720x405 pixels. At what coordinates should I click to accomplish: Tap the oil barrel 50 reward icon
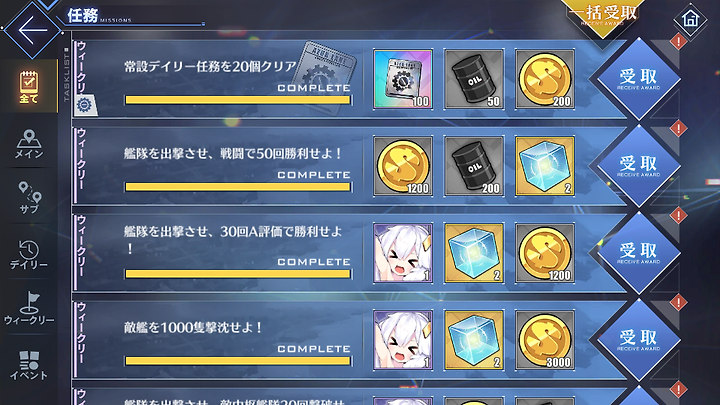point(474,79)
